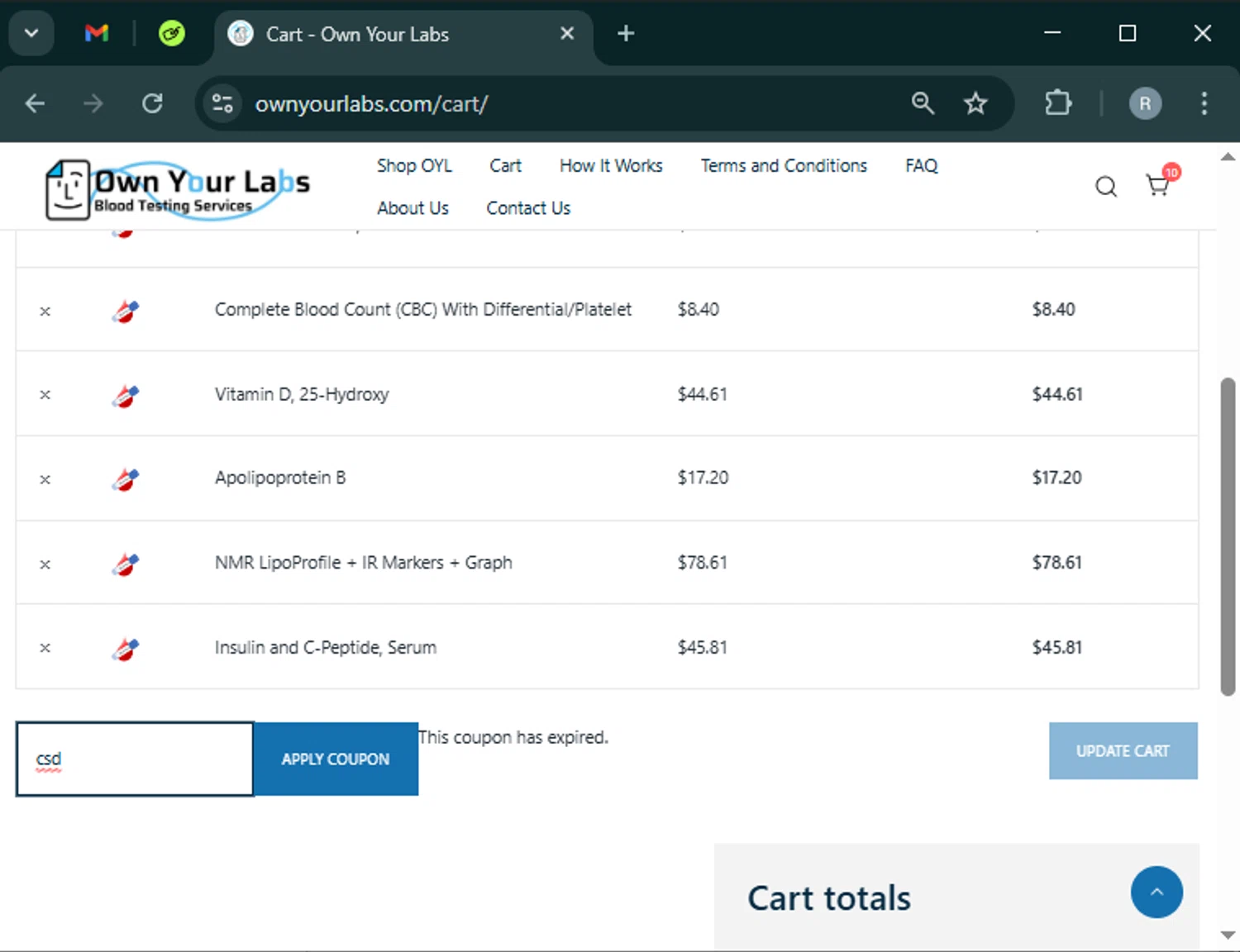Go forward in browser history
Viewport: 1240px width, 952px height.
pos(93,103)
